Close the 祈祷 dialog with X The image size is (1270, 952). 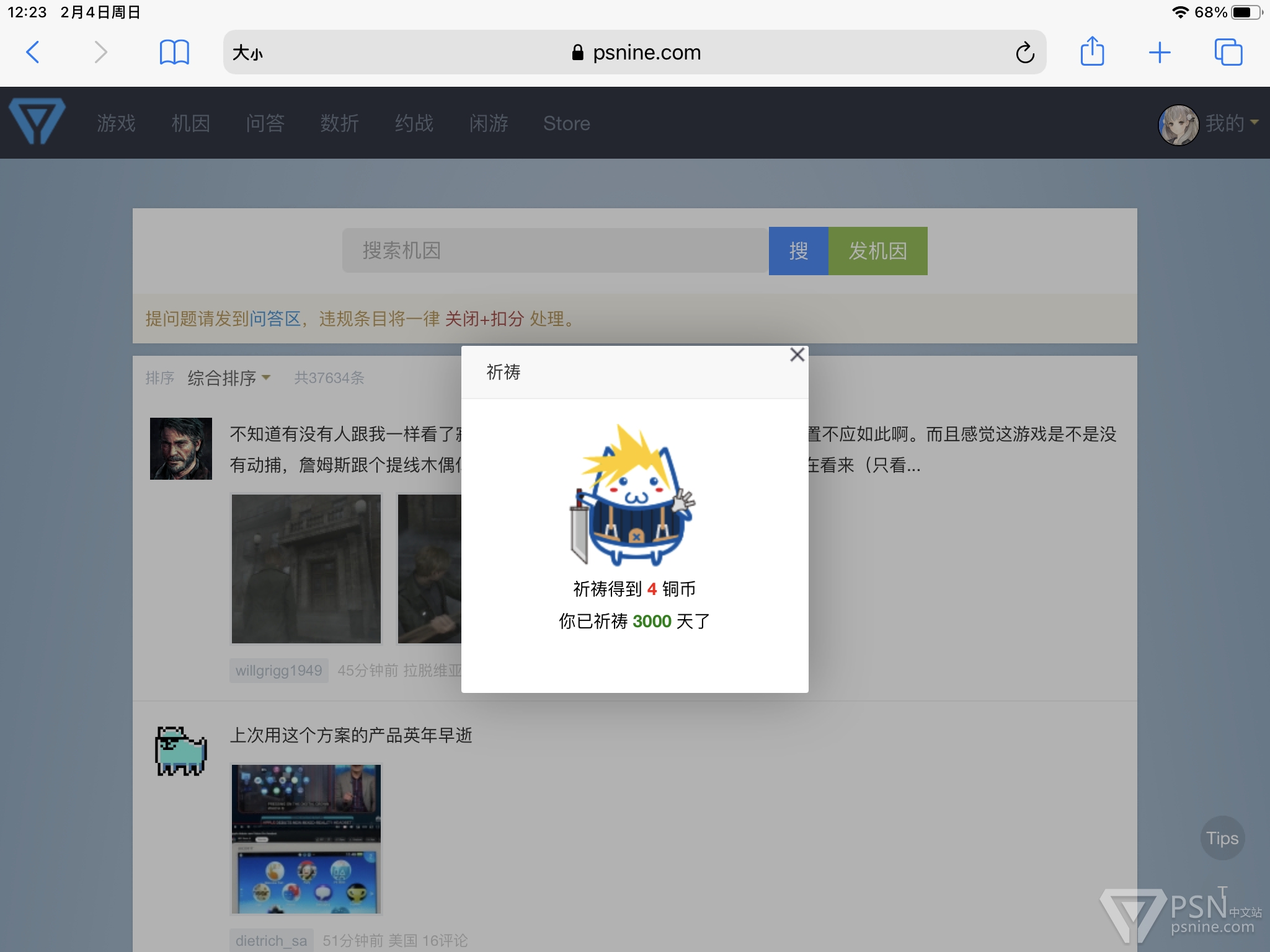coord(797,355)
